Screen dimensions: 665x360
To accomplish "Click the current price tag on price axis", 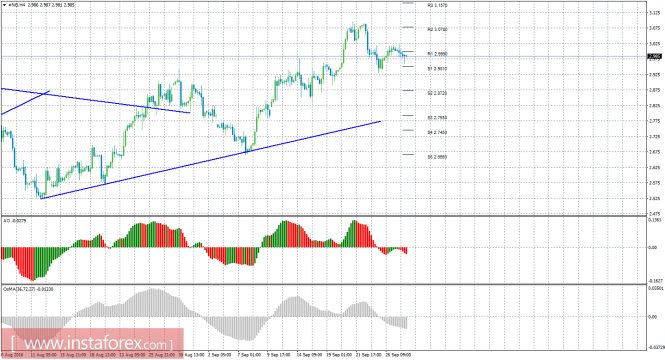I will pyautogui.click(x=654, y=56).
